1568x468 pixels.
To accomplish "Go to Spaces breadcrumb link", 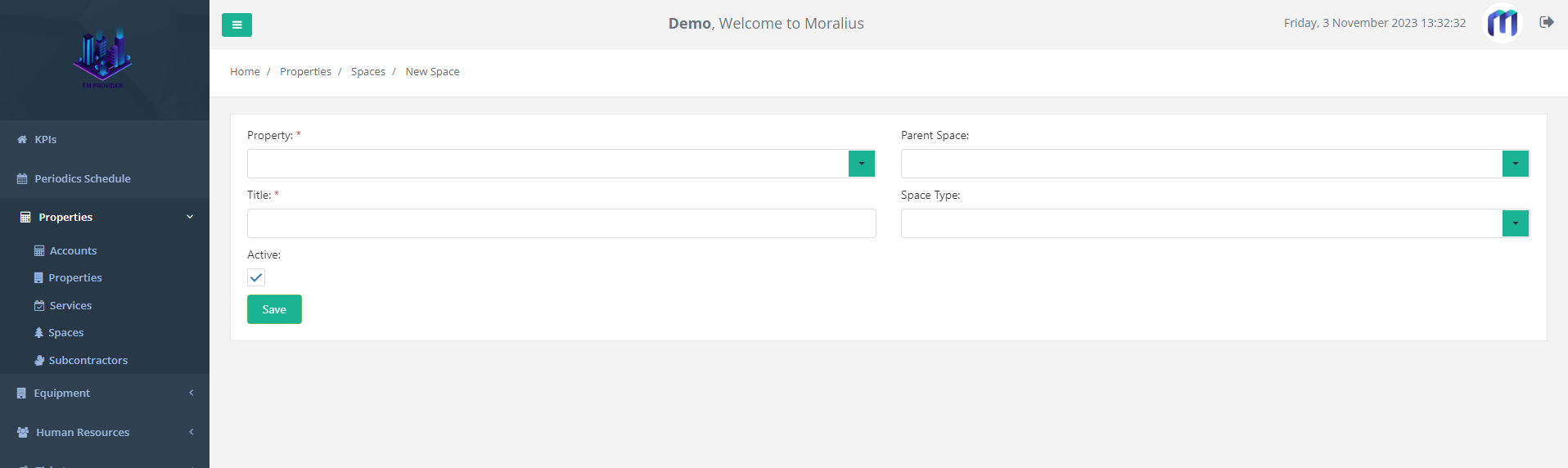I will pos(367,72).
